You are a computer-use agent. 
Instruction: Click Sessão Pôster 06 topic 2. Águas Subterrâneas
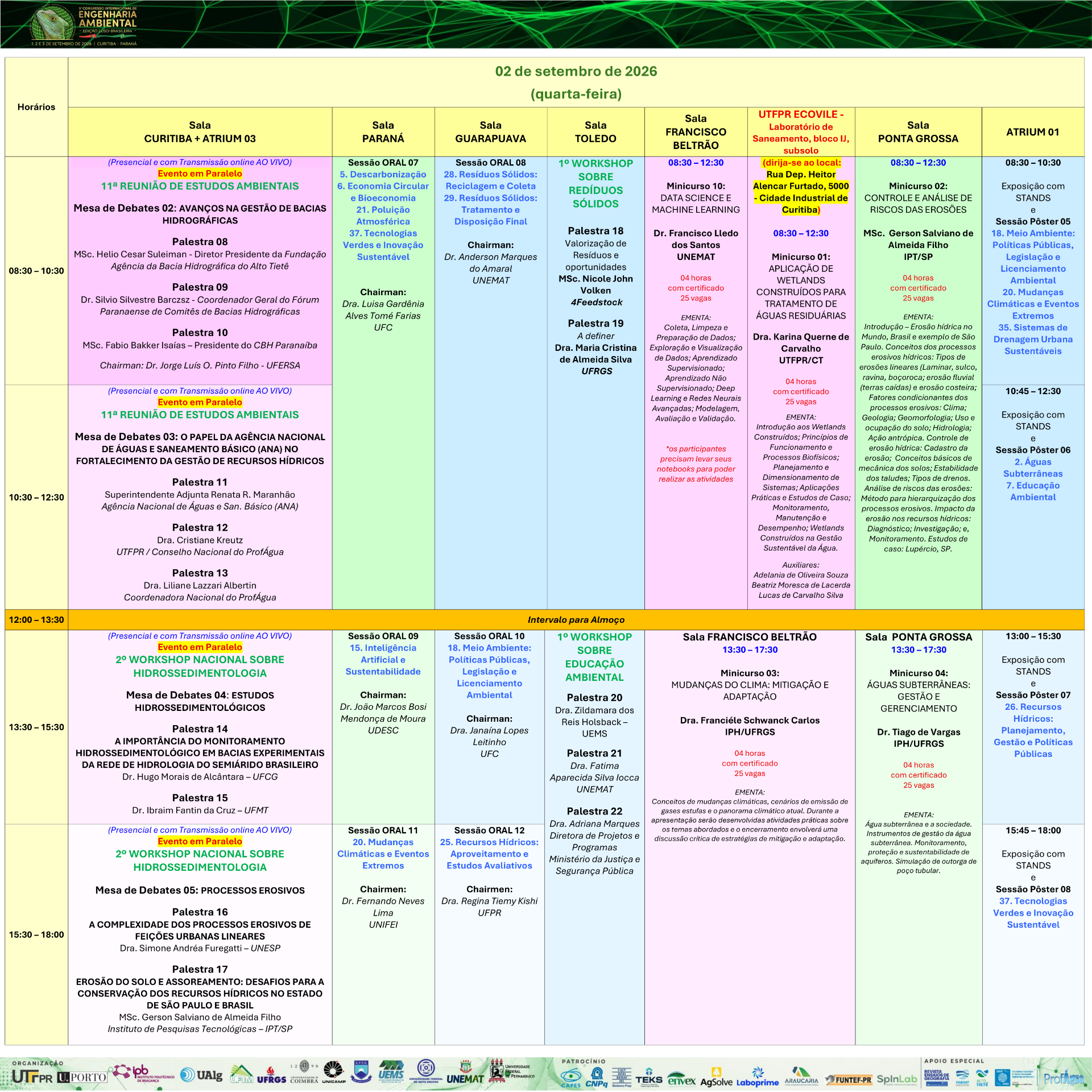pos(1033,468)
